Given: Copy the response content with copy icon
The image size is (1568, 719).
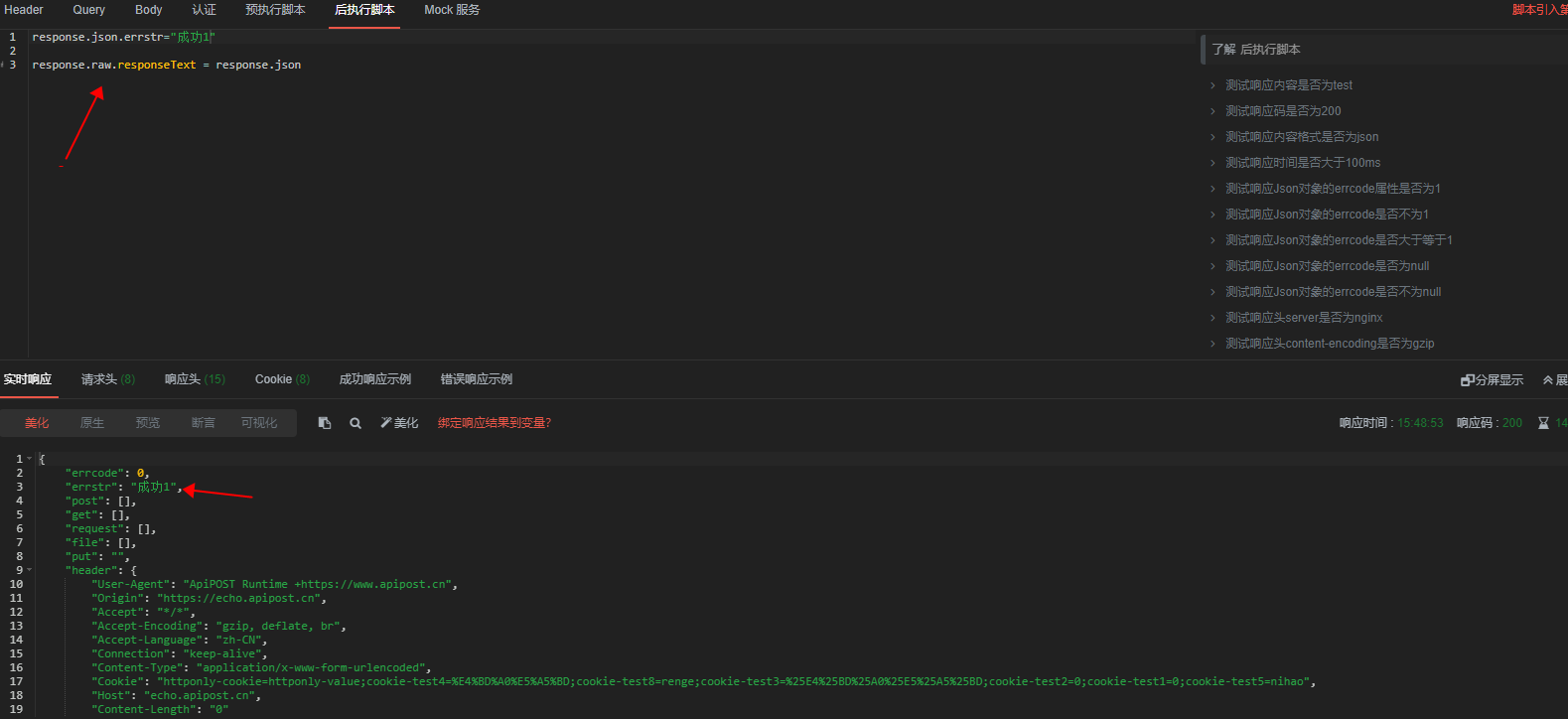Looking at the screenshot, I should click(325, 423).
